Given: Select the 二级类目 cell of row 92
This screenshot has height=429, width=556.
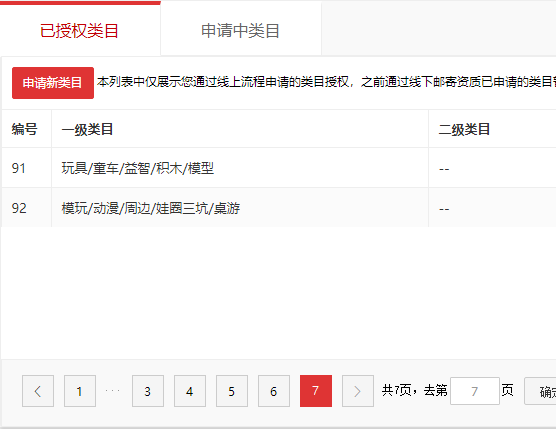Looking at the screenshot, I should [x=493, y=208].
